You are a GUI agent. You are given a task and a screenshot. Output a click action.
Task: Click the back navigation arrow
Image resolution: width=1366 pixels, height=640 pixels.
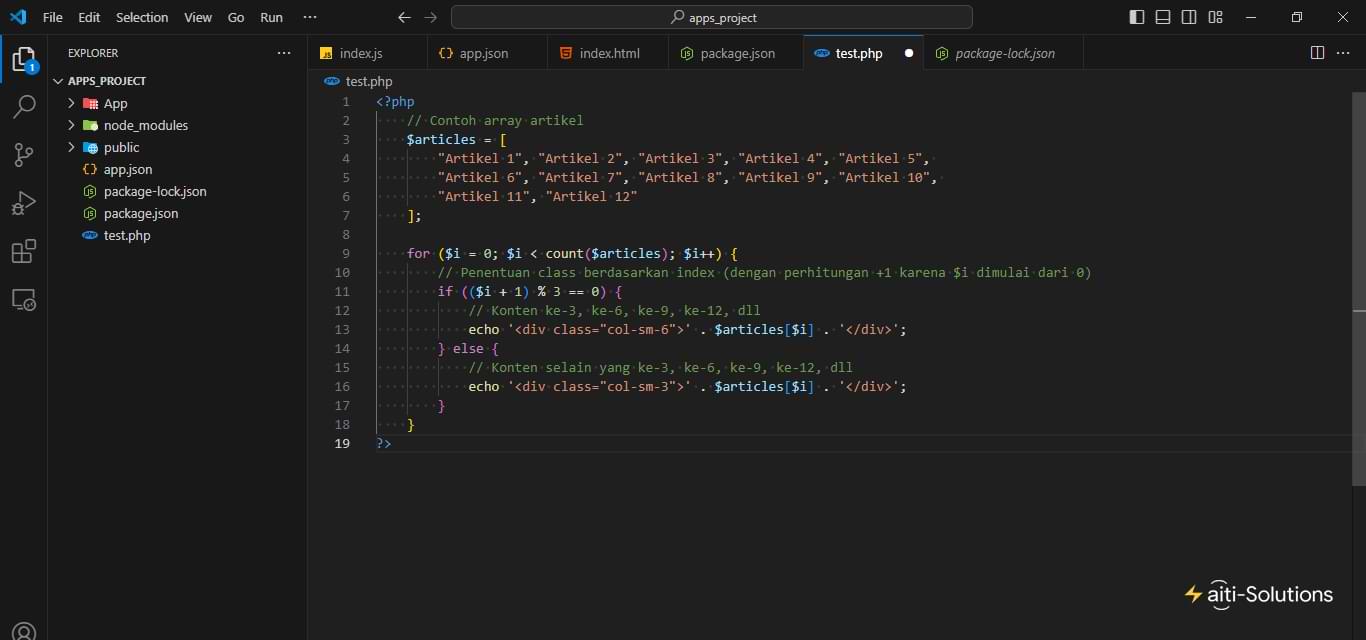pos(404,17)
